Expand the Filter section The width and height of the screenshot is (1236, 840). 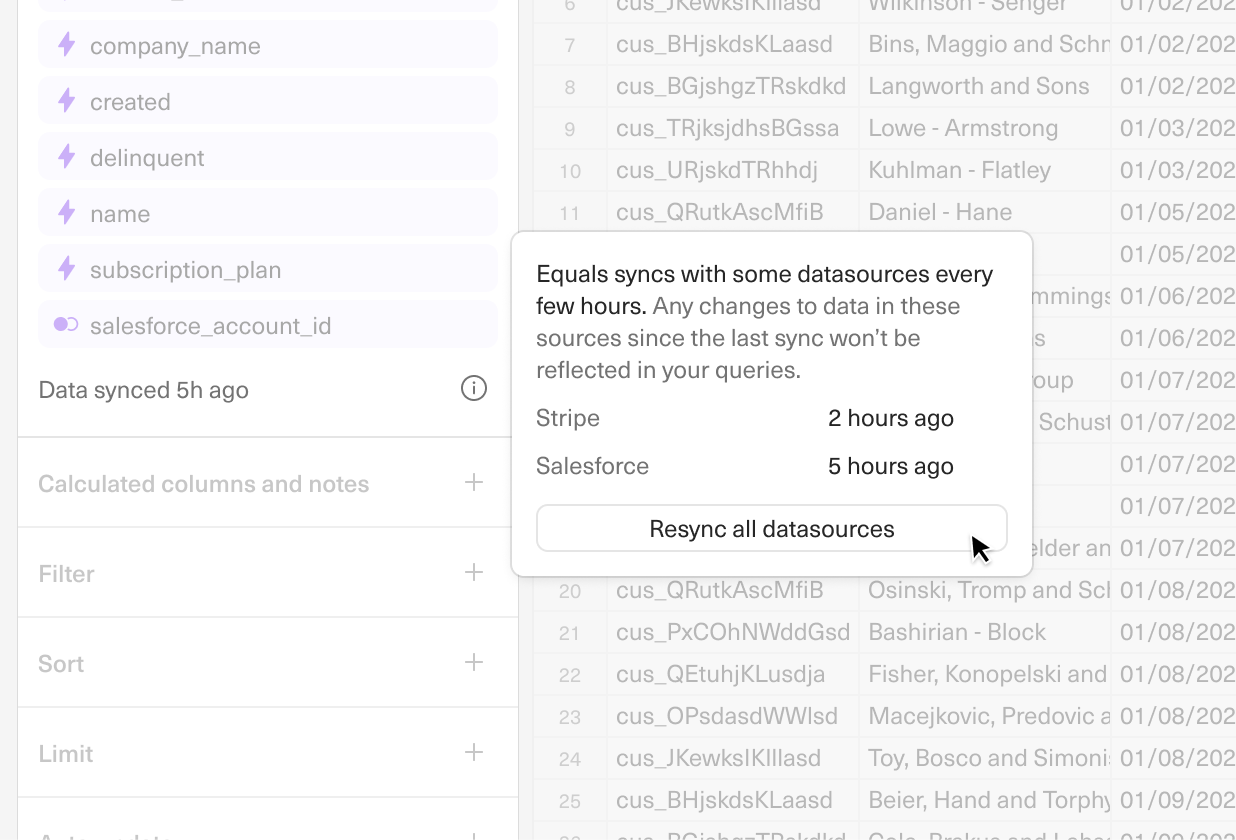(473, 573)
